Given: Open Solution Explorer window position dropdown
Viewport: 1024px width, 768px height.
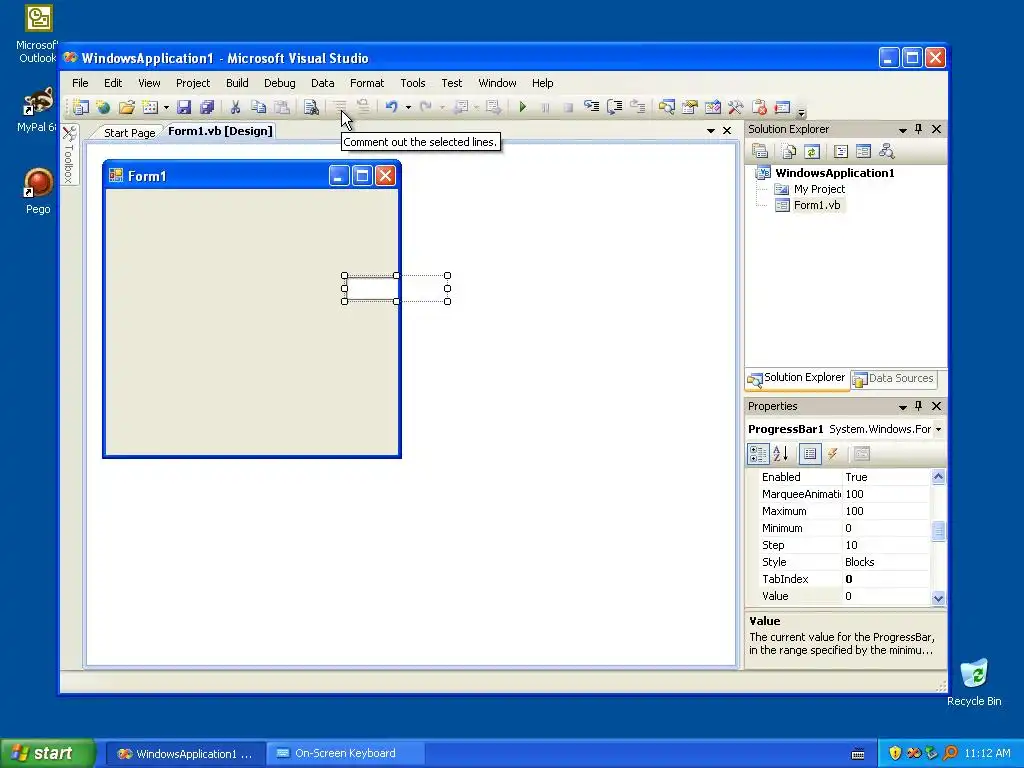Looking at the screenshot, I should [903, 130].
